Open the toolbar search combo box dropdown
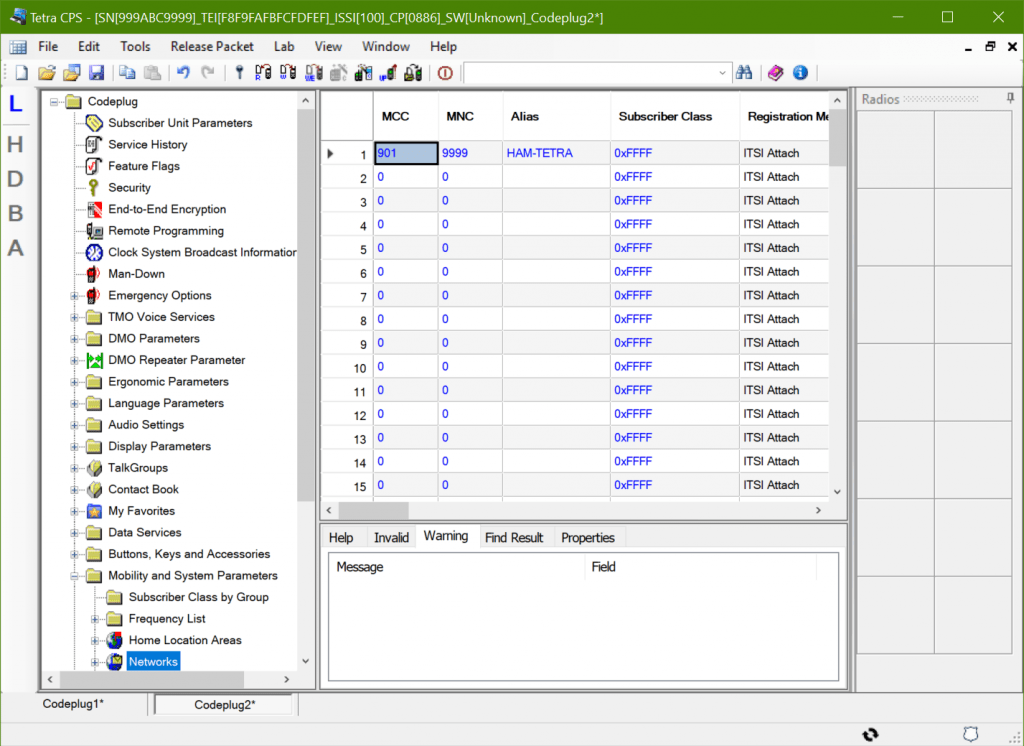This screenshot has height=746, width=1024. [x=723, y=73]
